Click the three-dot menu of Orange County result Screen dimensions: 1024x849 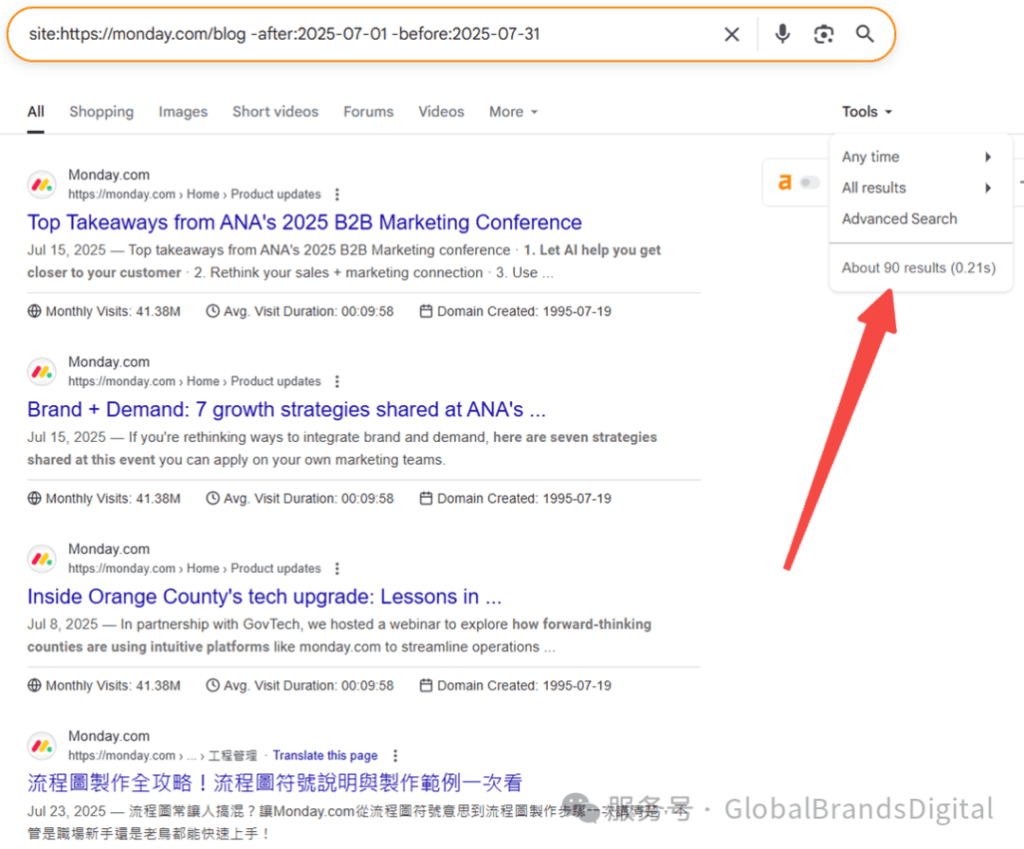click(x=337, y=568)
